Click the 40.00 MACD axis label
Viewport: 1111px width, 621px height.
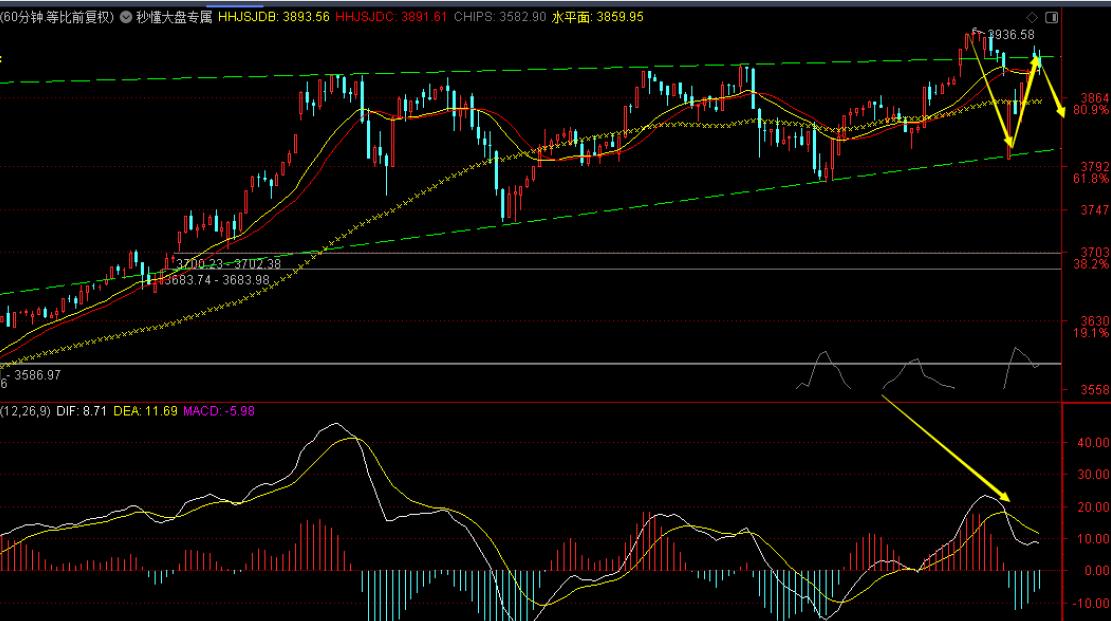1093,442
